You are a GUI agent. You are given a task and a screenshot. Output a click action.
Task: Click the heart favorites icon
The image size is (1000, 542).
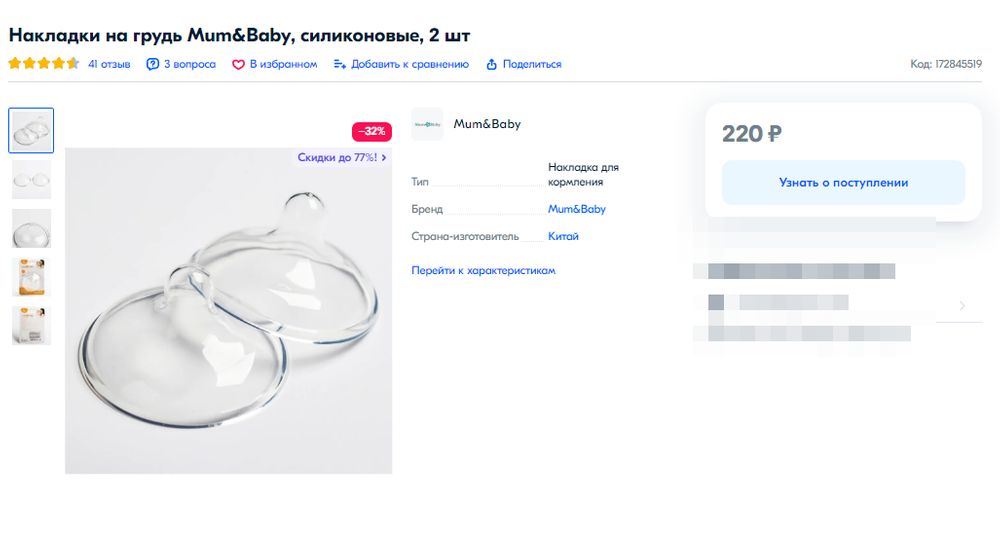pos(238,64)
